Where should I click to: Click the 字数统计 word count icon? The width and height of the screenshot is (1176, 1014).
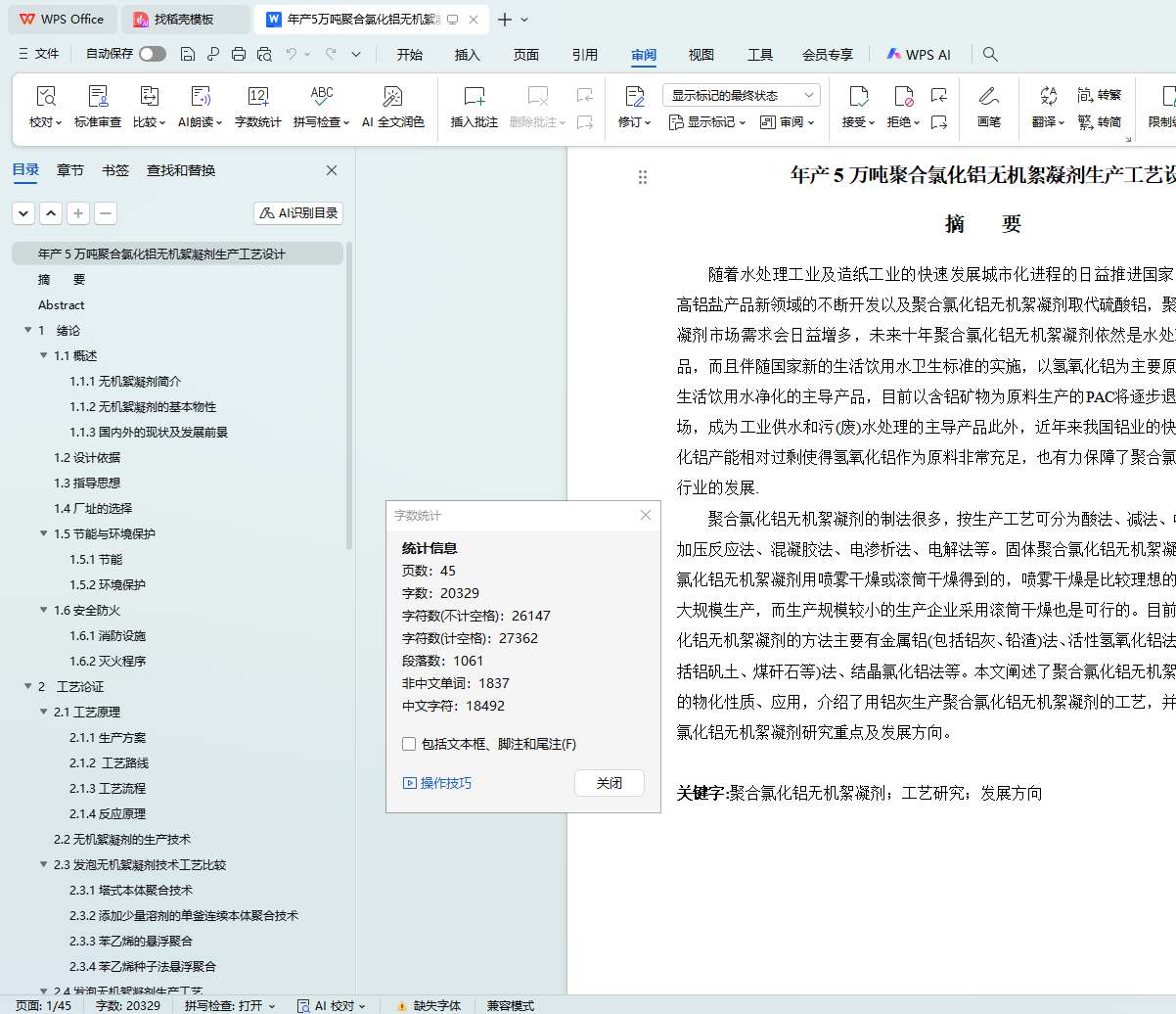click(257, 97)
